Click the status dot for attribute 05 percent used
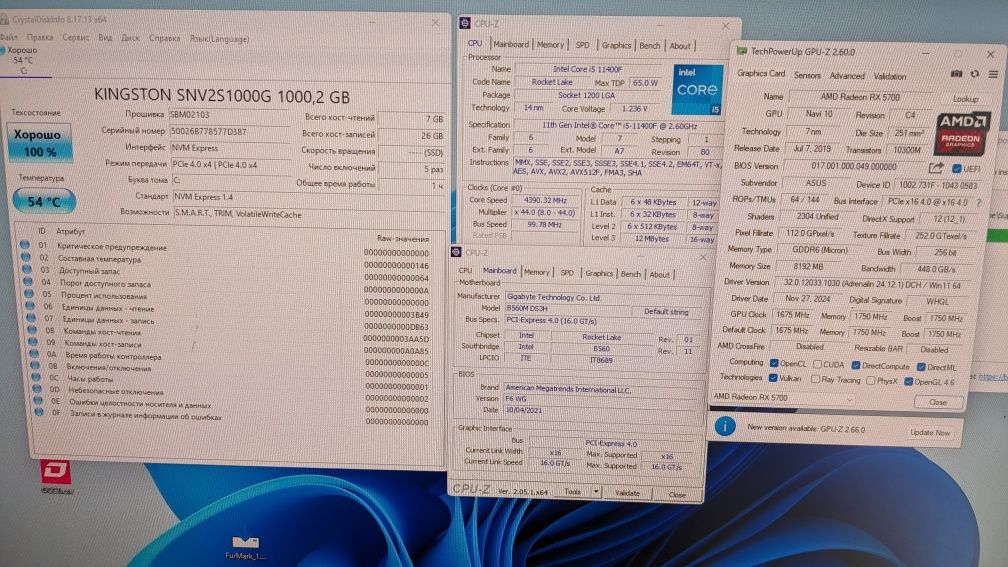Viewport: 1008px width, 567px height. click(x=29, y=294)
